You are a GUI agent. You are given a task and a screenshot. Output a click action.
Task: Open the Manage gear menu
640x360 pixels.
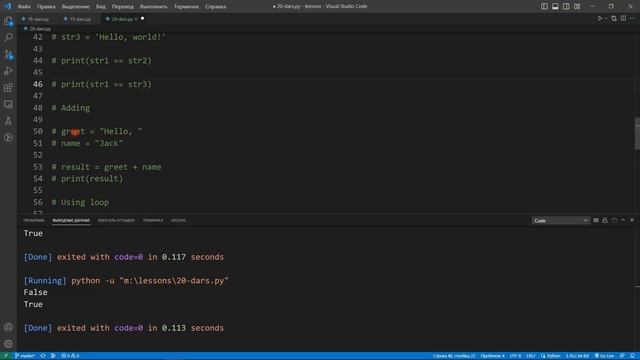[8, 344]
